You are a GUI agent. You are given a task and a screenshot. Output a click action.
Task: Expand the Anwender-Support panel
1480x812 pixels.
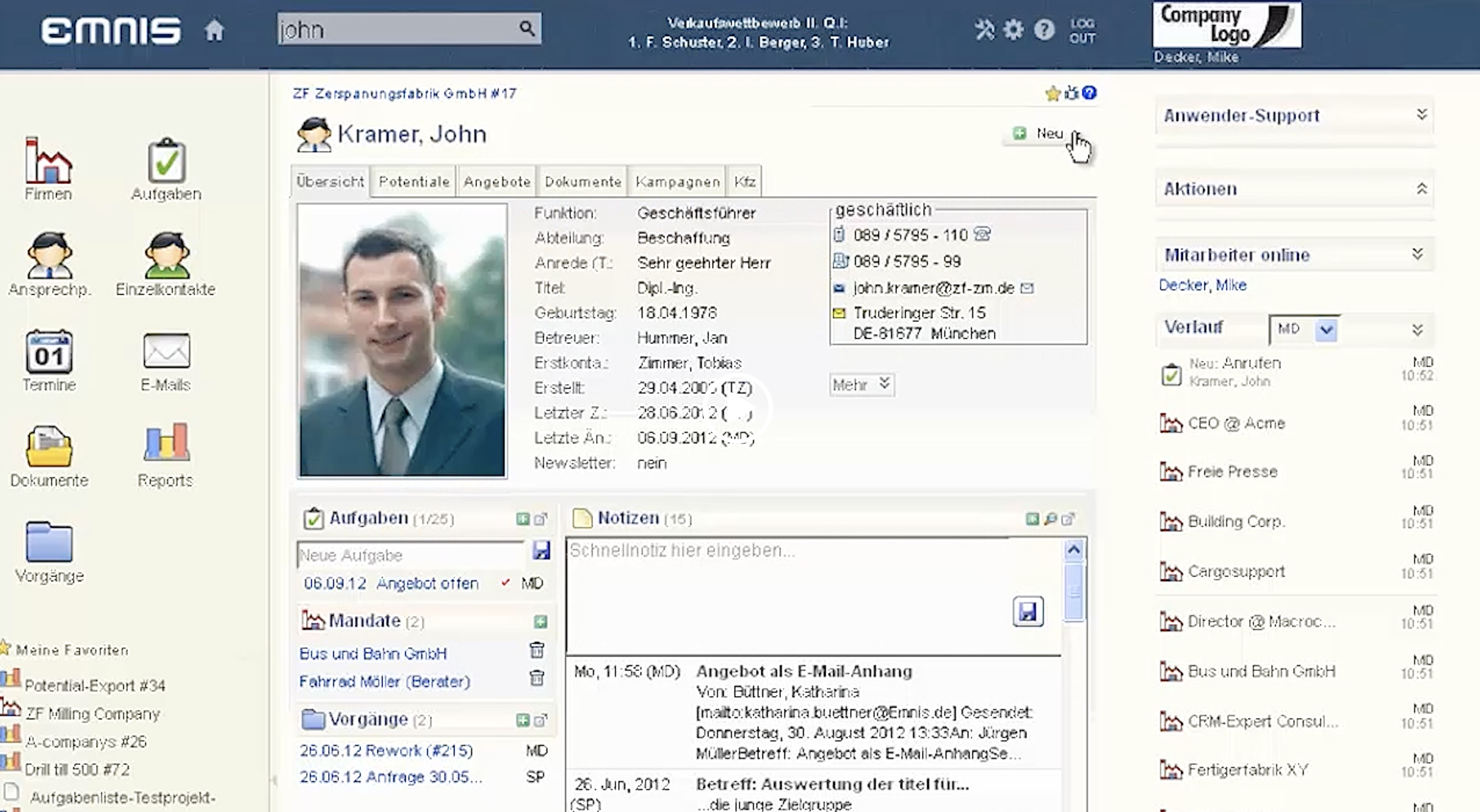coord(1421,115)
